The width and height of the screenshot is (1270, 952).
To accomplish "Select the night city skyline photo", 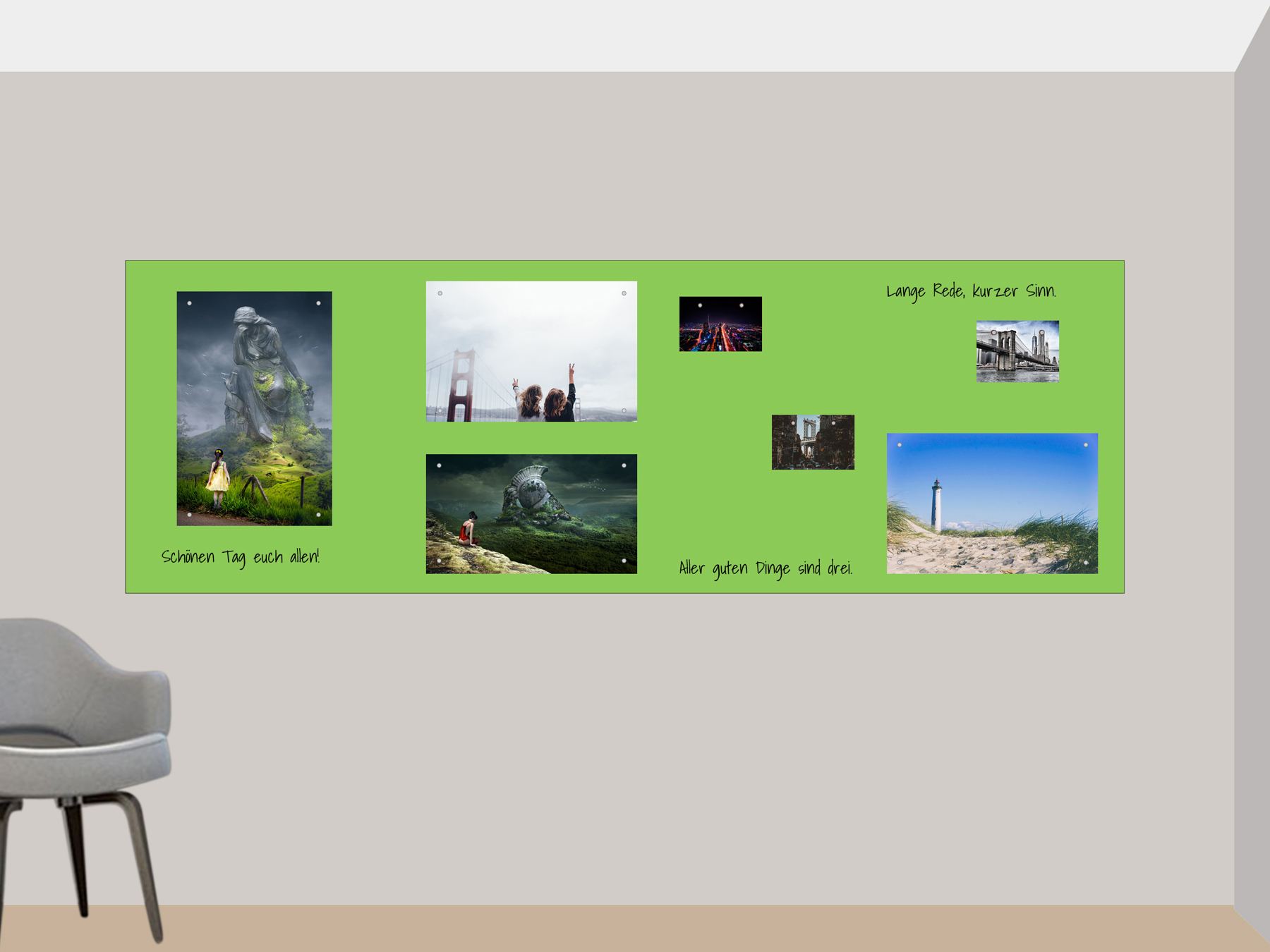I will (720, 324).
